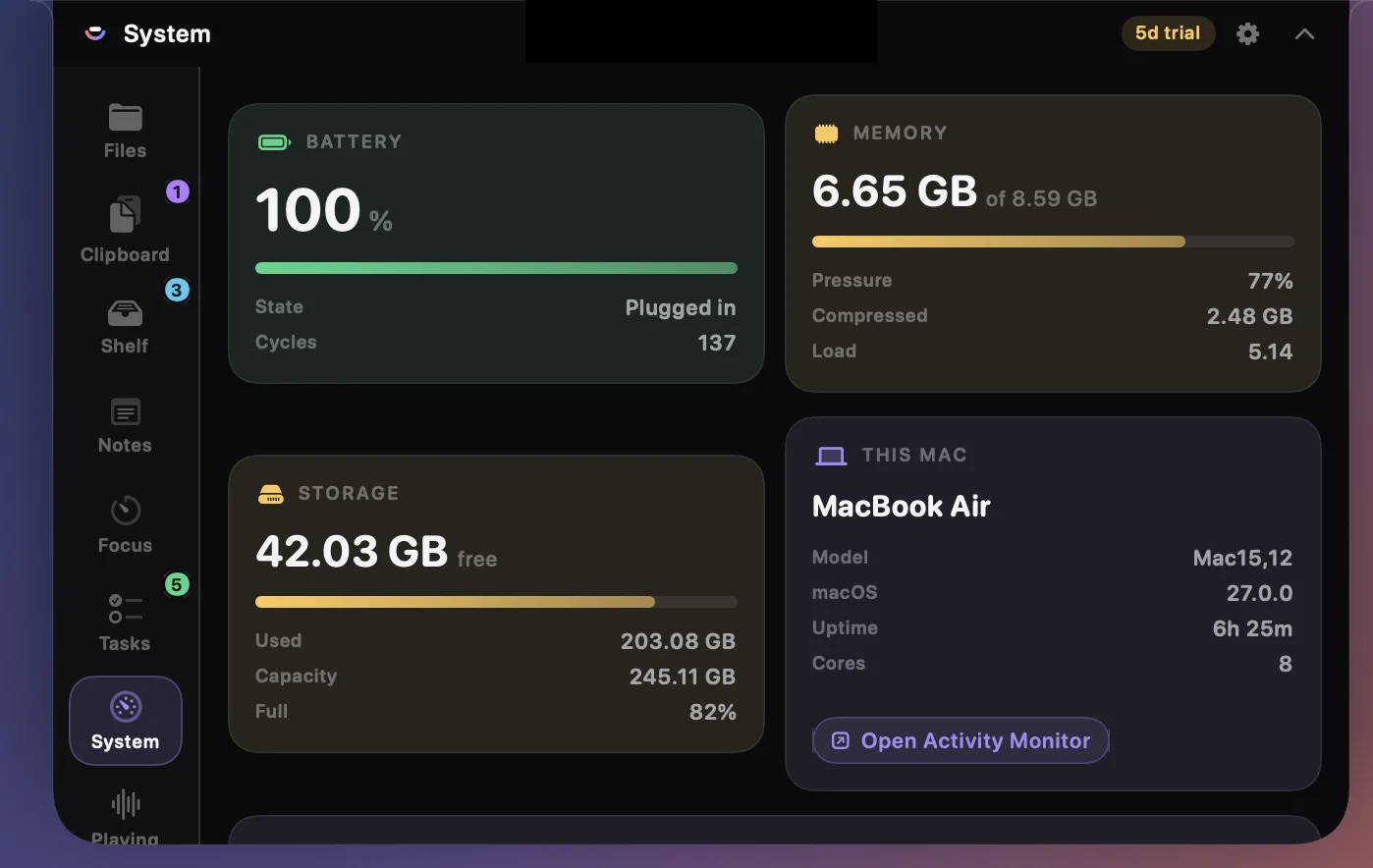Click the Capacity value 245.11 GB
Screen dimensions: 1373x868
tap(683, 677)
